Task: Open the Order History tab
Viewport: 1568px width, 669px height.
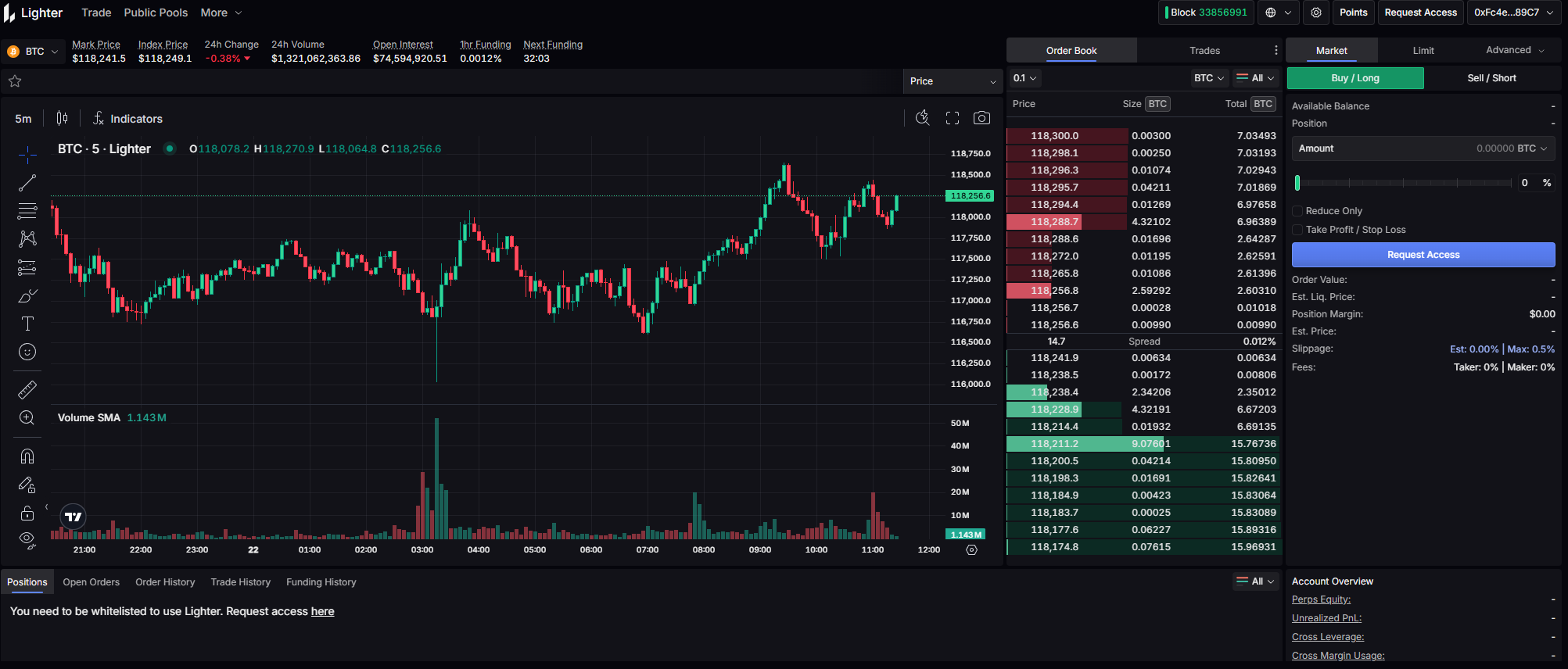Action: pos(165,582)
